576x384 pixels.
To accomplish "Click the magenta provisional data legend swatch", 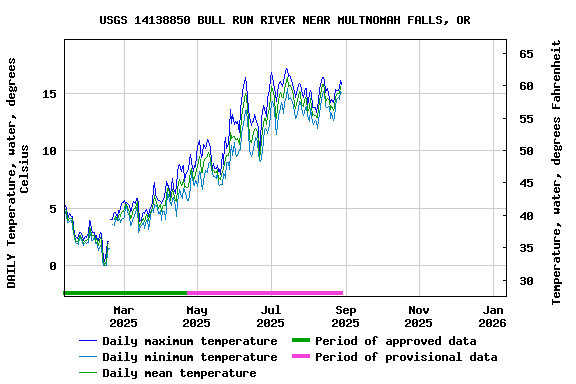I will tap(301, 356).
